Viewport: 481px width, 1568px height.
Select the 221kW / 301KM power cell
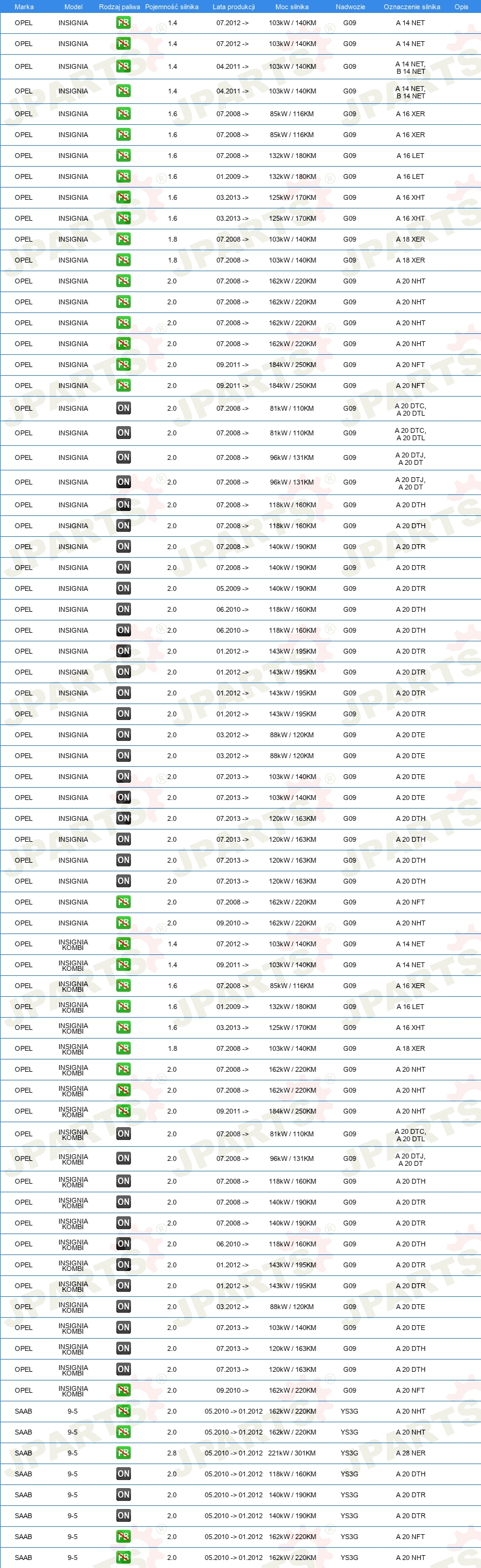[x=292, y=1453]
